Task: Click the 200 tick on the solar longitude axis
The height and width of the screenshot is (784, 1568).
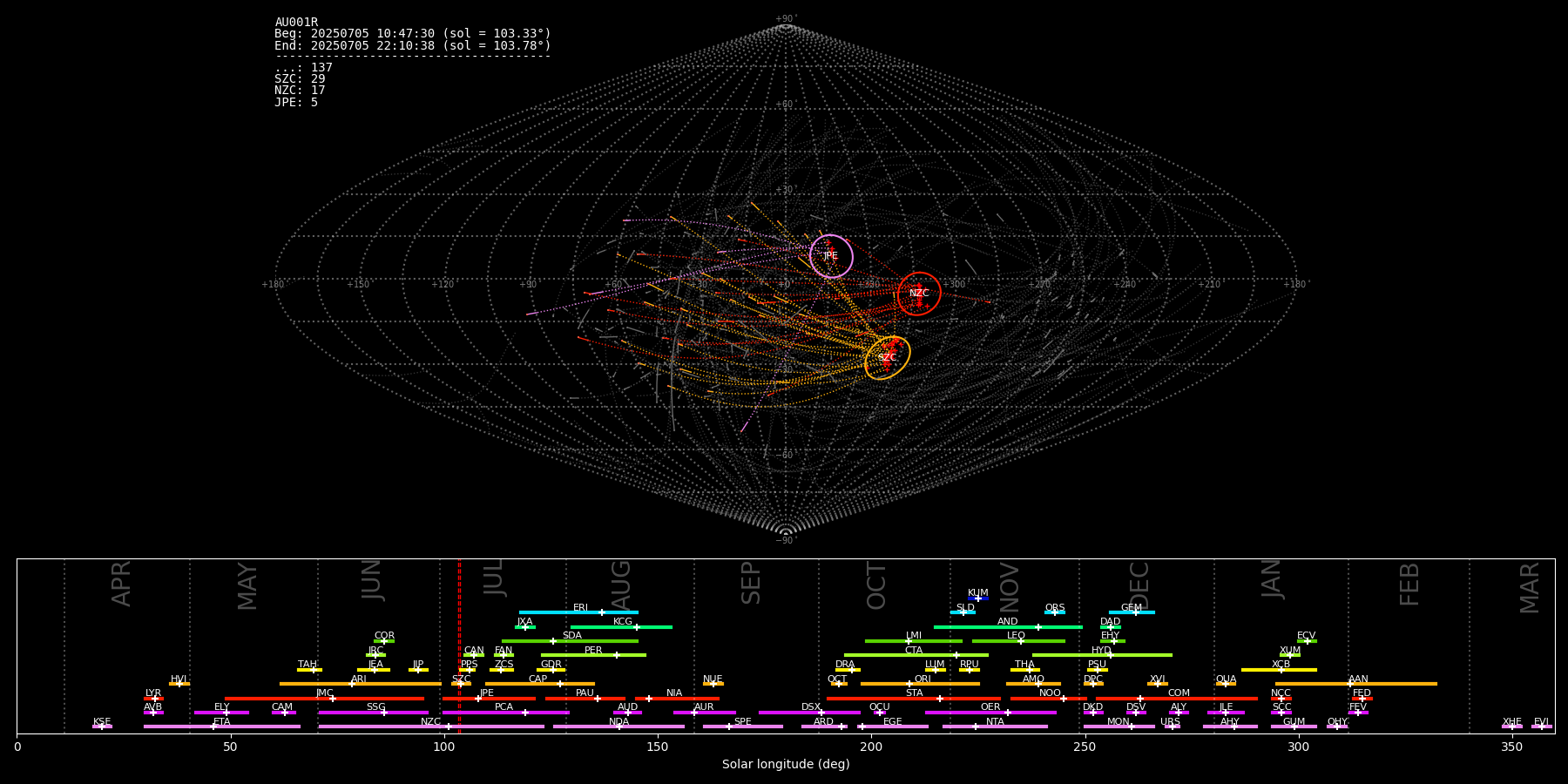Action: pos(871,747)
